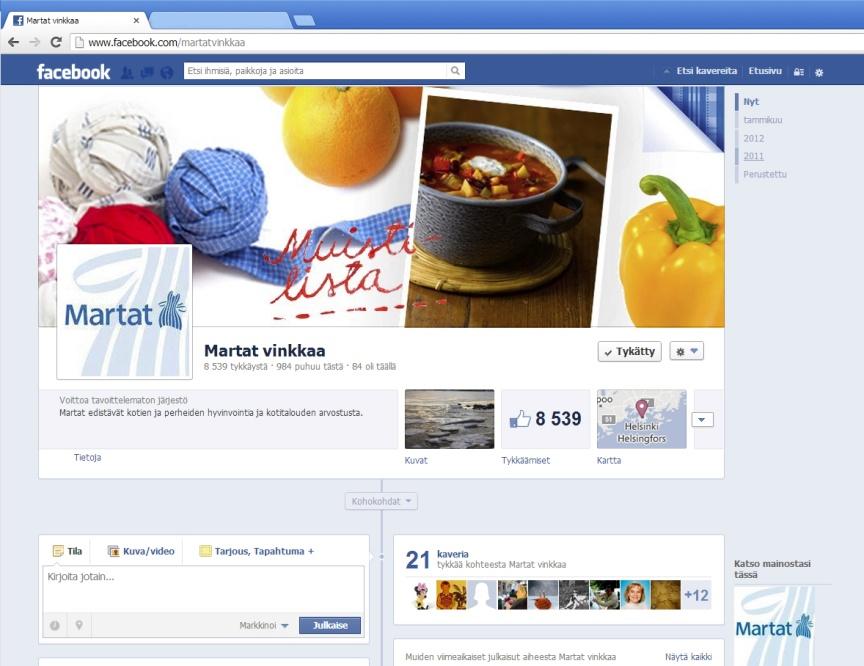Screen dimensions: 864x666
Task: Open notifications globe icon
Action: point(166,72)
